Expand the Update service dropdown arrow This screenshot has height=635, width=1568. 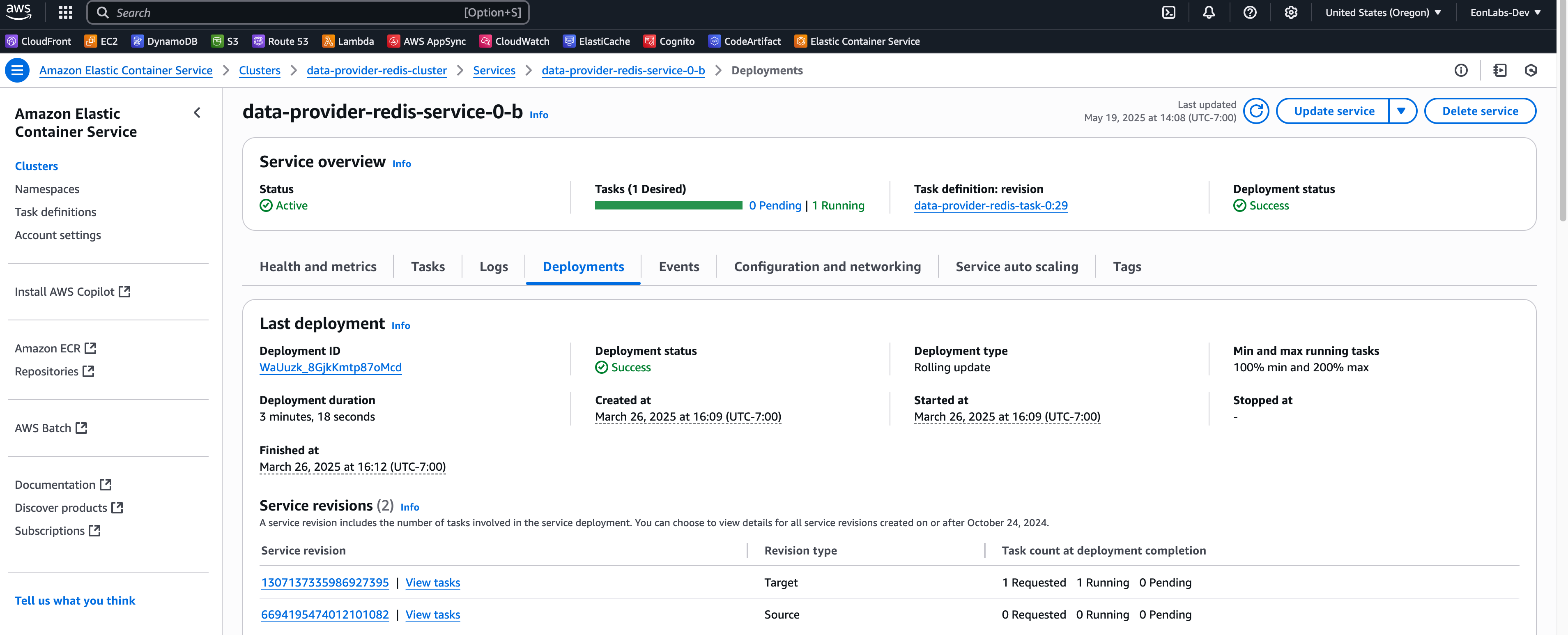[1401, 111]
